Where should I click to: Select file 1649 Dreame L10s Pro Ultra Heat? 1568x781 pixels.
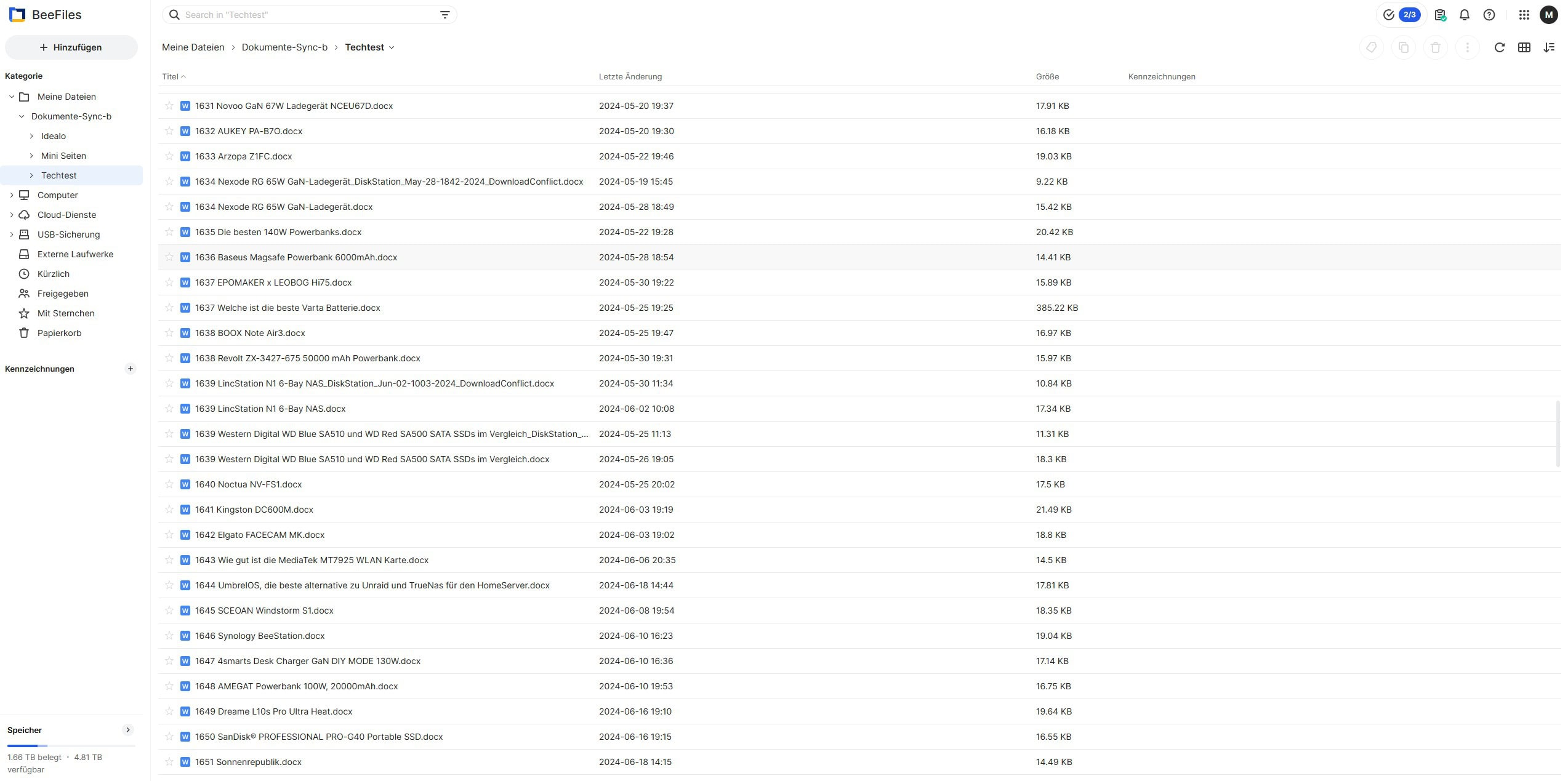[x=859, y=711]
